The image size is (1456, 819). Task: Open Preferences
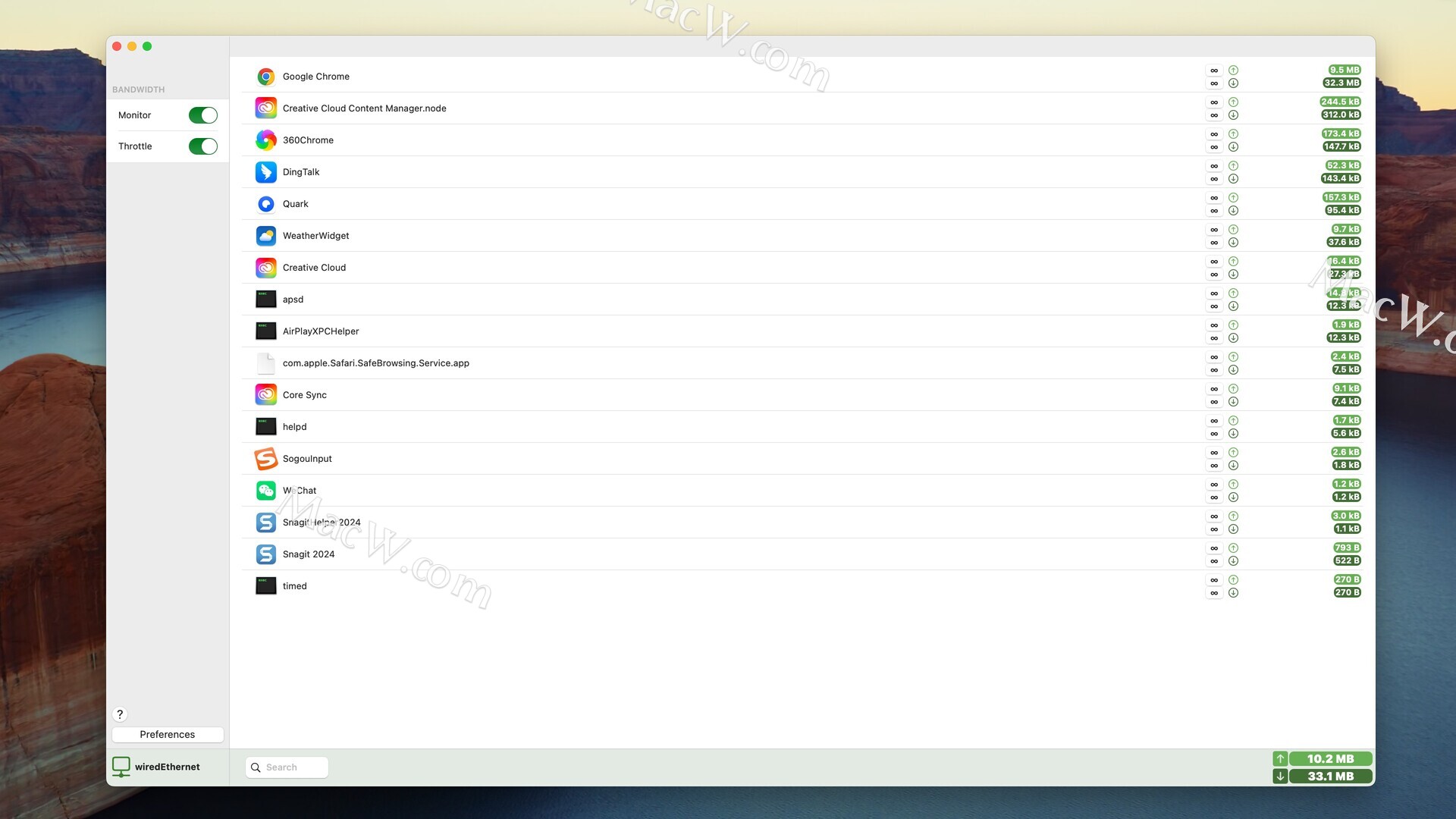pyautogui.click(x=168, y=734)
